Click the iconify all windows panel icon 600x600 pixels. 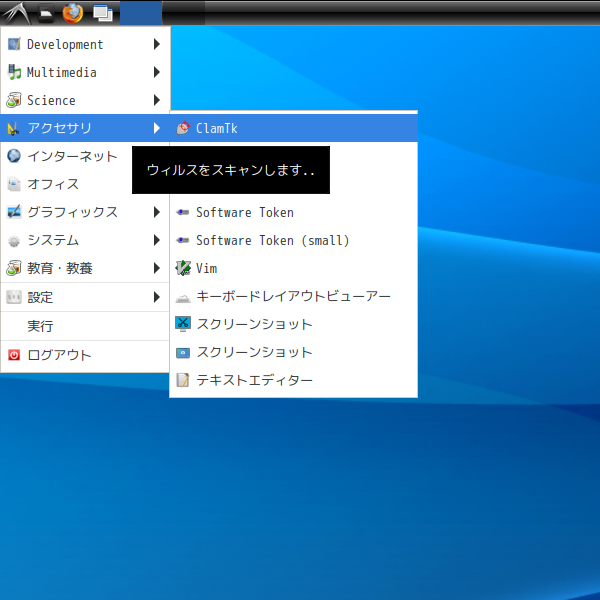click(103, 13)
